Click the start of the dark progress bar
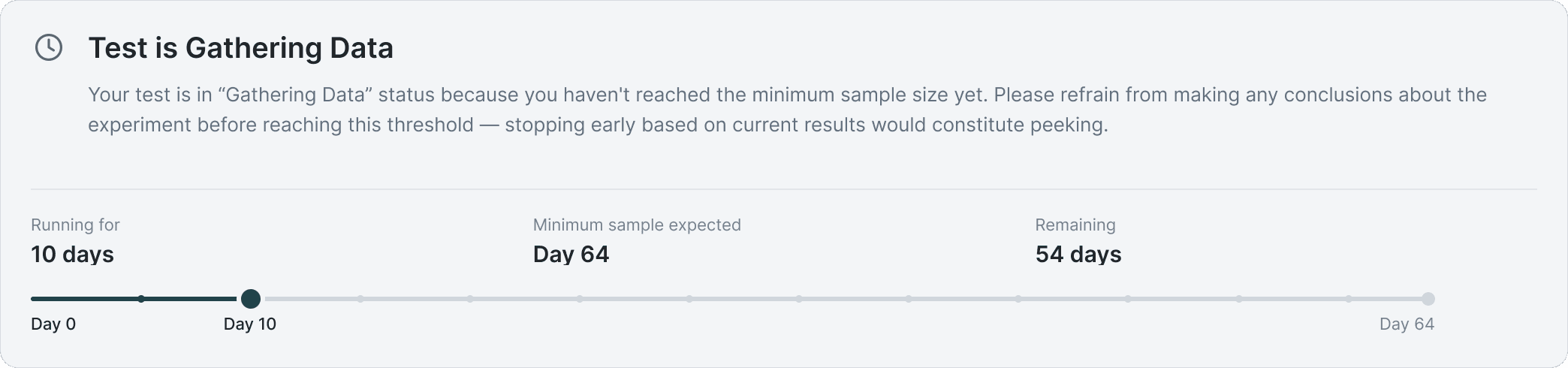Image resolution: width=1568 pixels, height=368 pixels. click(x=34, y=299)
